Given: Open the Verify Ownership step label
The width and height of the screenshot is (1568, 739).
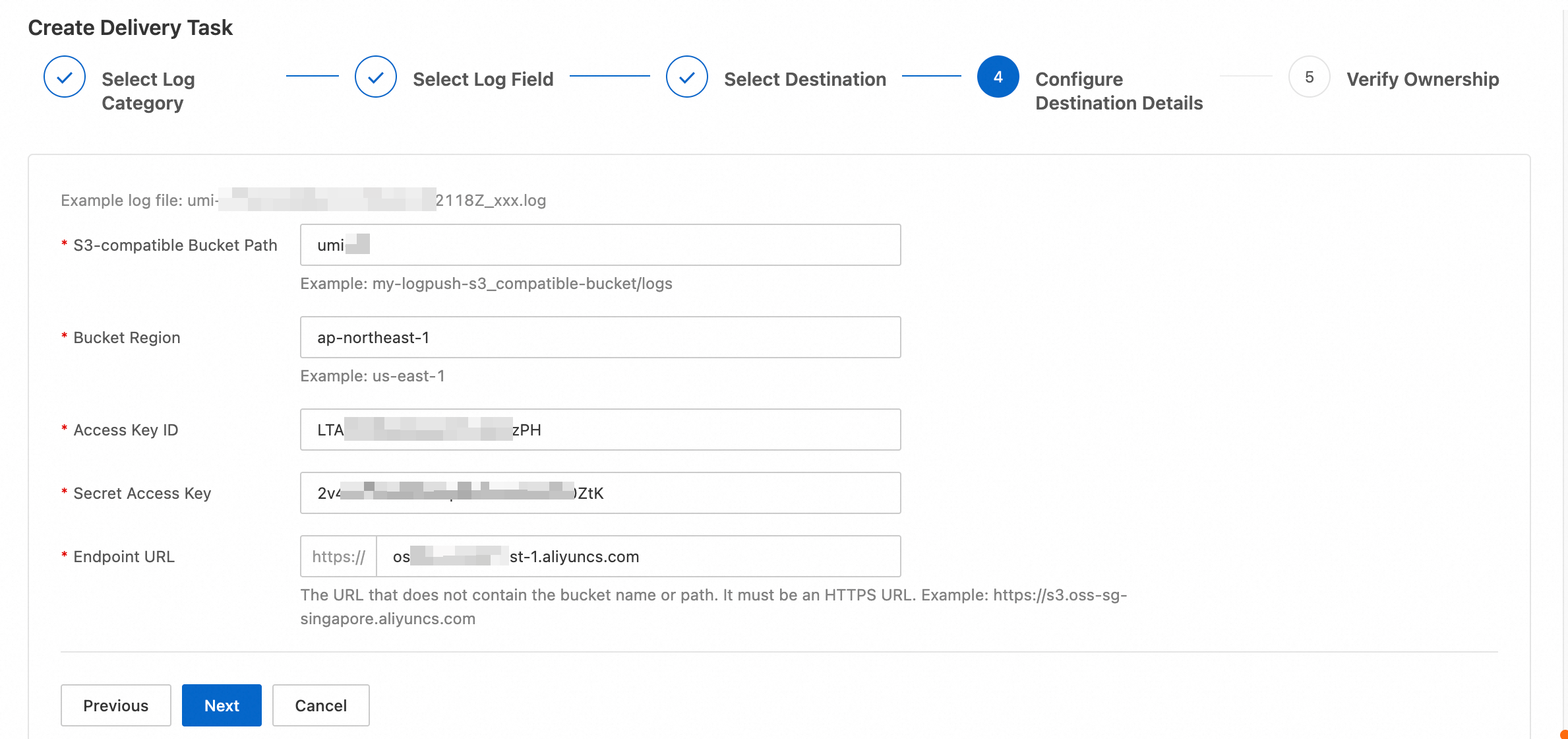Looking at the screenshot, I should click(x=1423, y=79).
